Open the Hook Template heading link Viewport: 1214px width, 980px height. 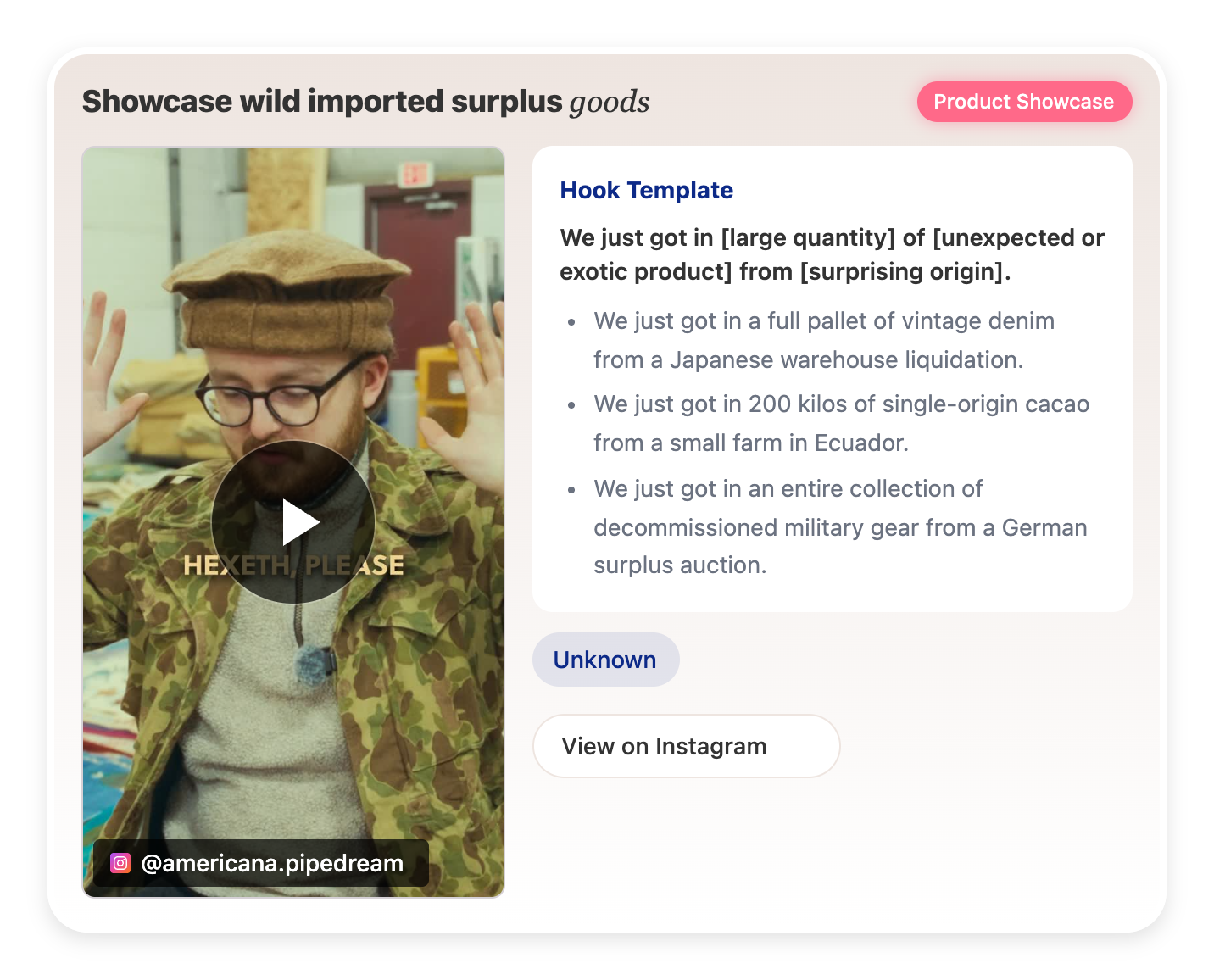click(x=646, y=190)
